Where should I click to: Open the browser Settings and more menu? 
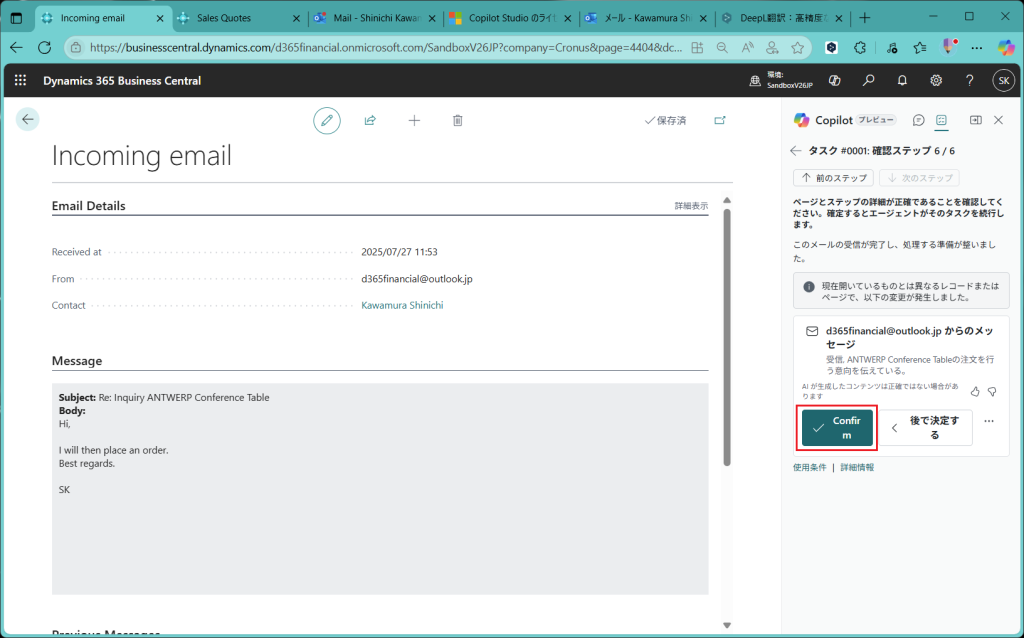point(976,48)
